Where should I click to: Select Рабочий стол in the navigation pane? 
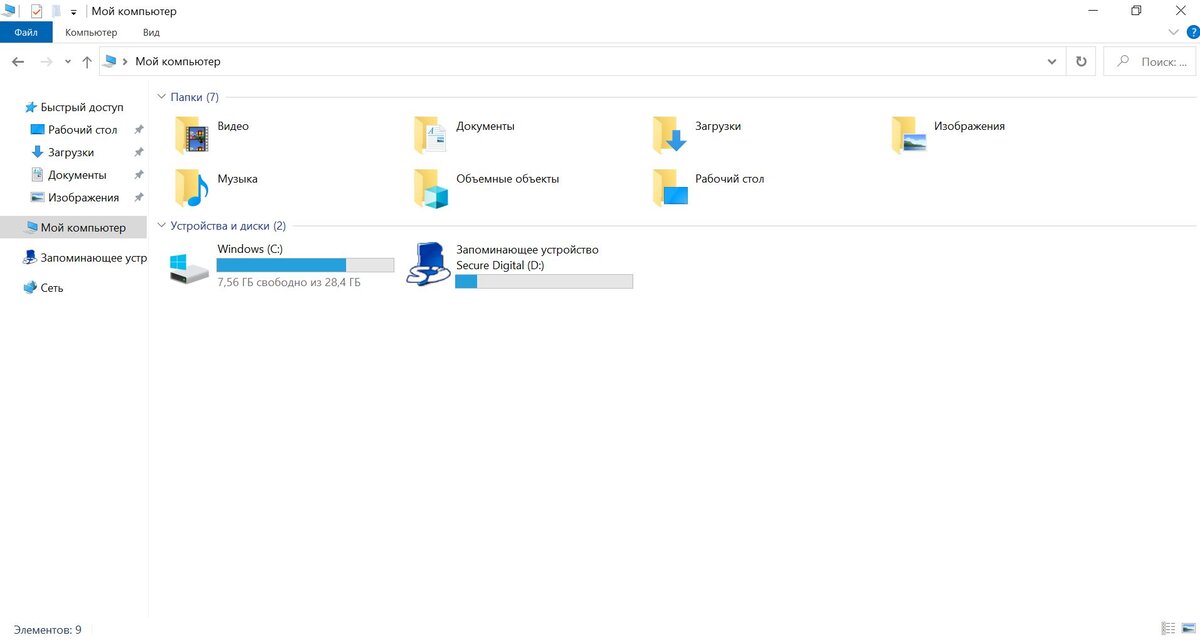82,130
